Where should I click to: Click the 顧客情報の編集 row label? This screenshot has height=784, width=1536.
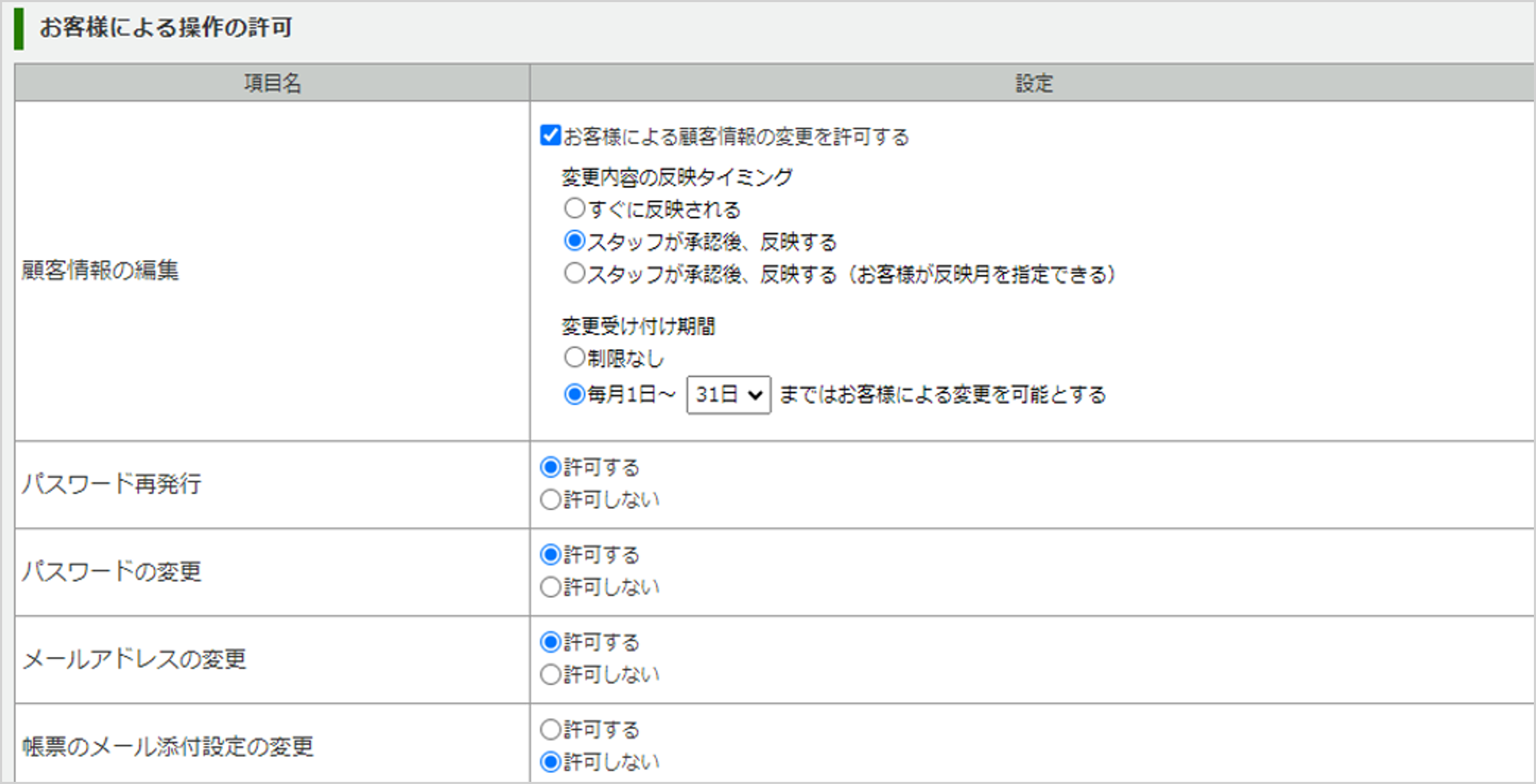click(x=99, y=270)
